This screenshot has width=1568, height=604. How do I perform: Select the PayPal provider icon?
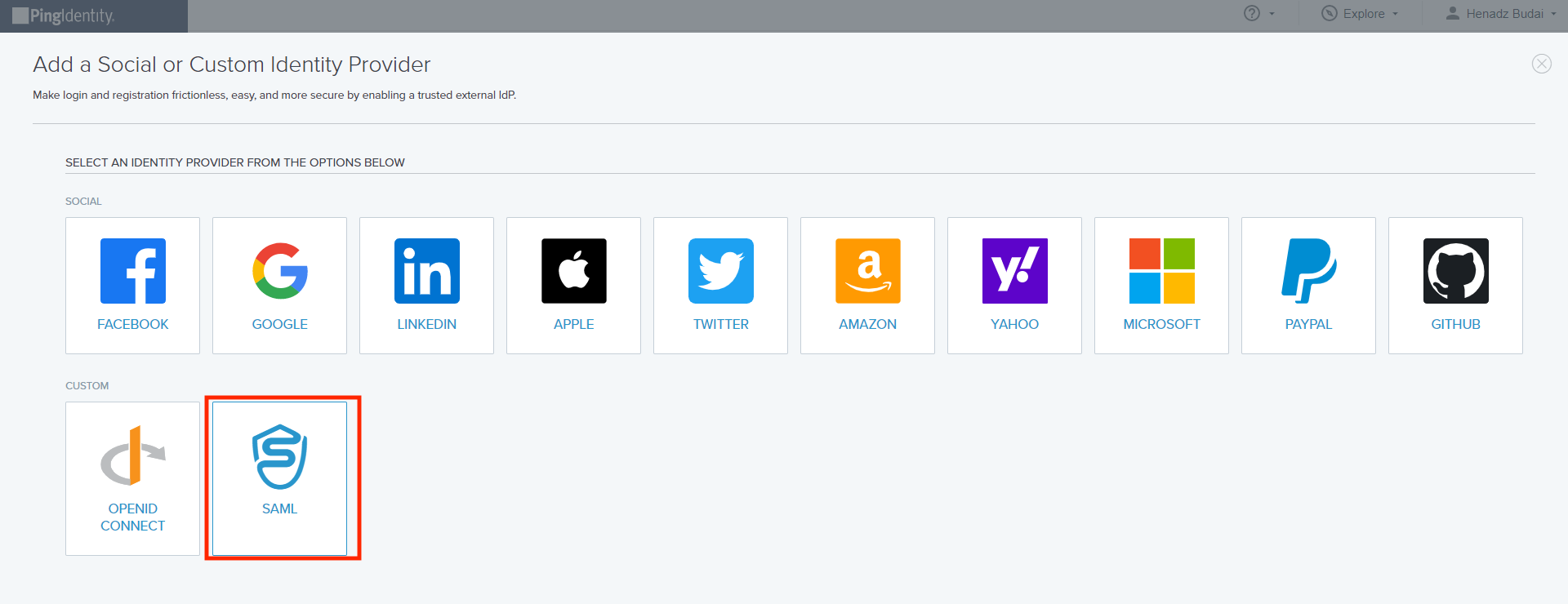tap(1308, 271)
